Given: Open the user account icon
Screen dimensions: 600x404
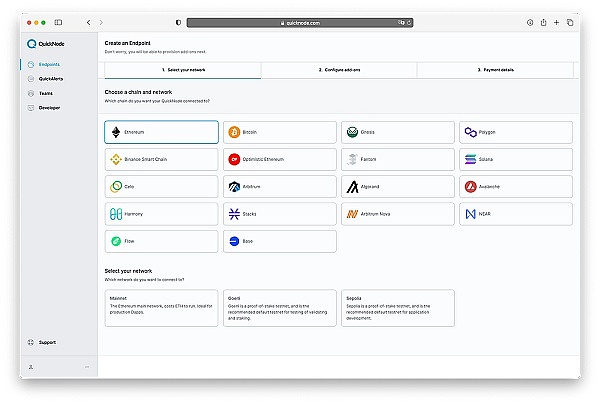Looking at the screenshot, I should point(31,367).
